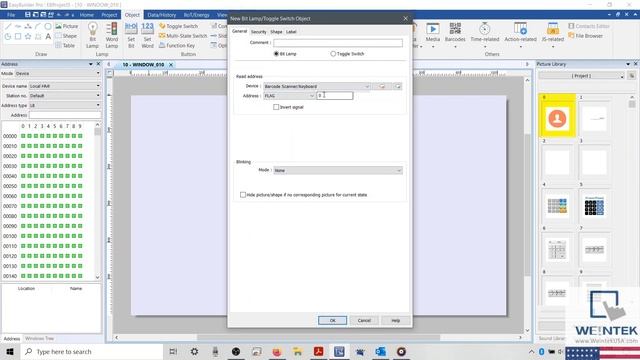
Task: Open the Time-related objects group
Action: tap(484, 35)
